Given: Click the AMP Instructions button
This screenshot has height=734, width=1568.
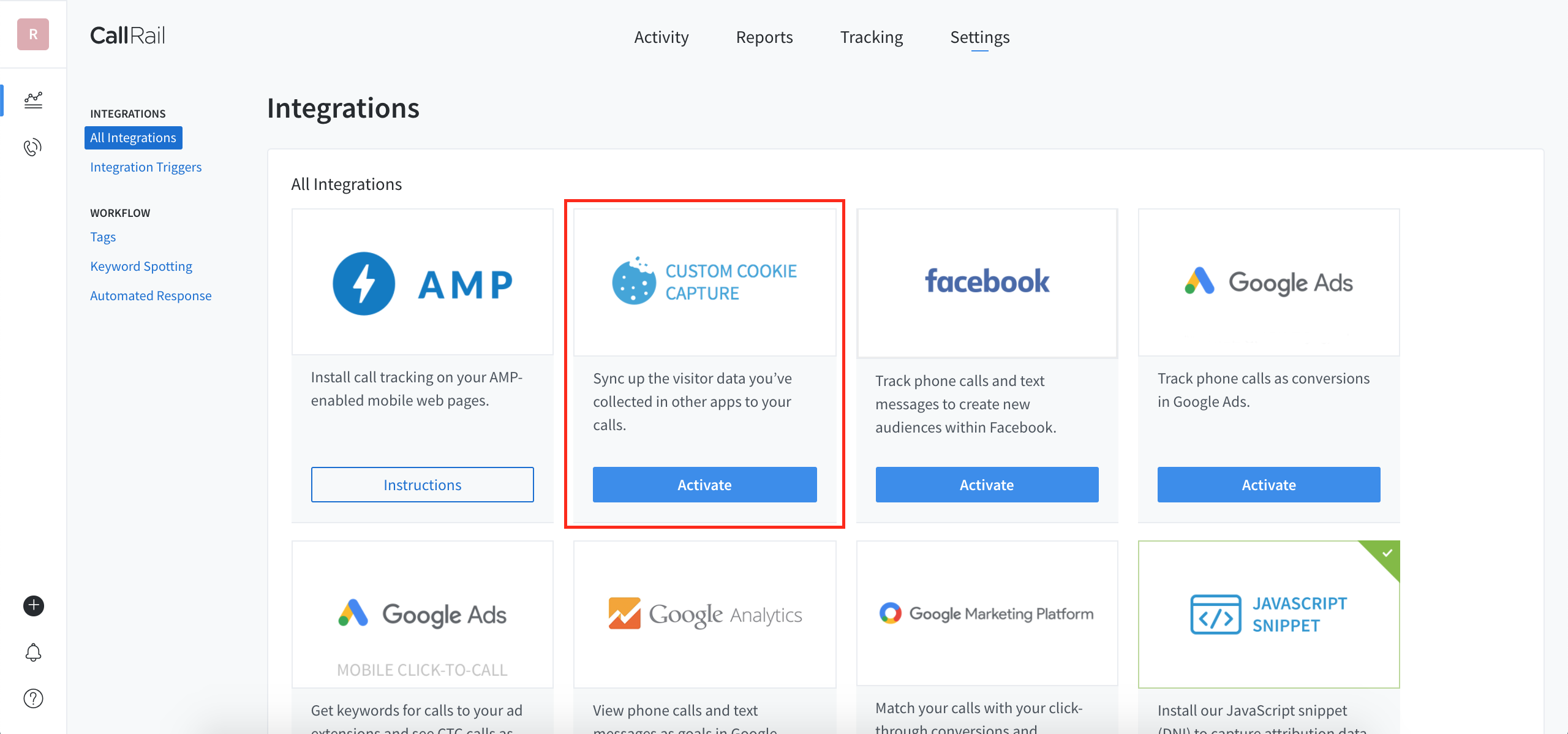Looking at the screenshot, I should click(423, 485).
